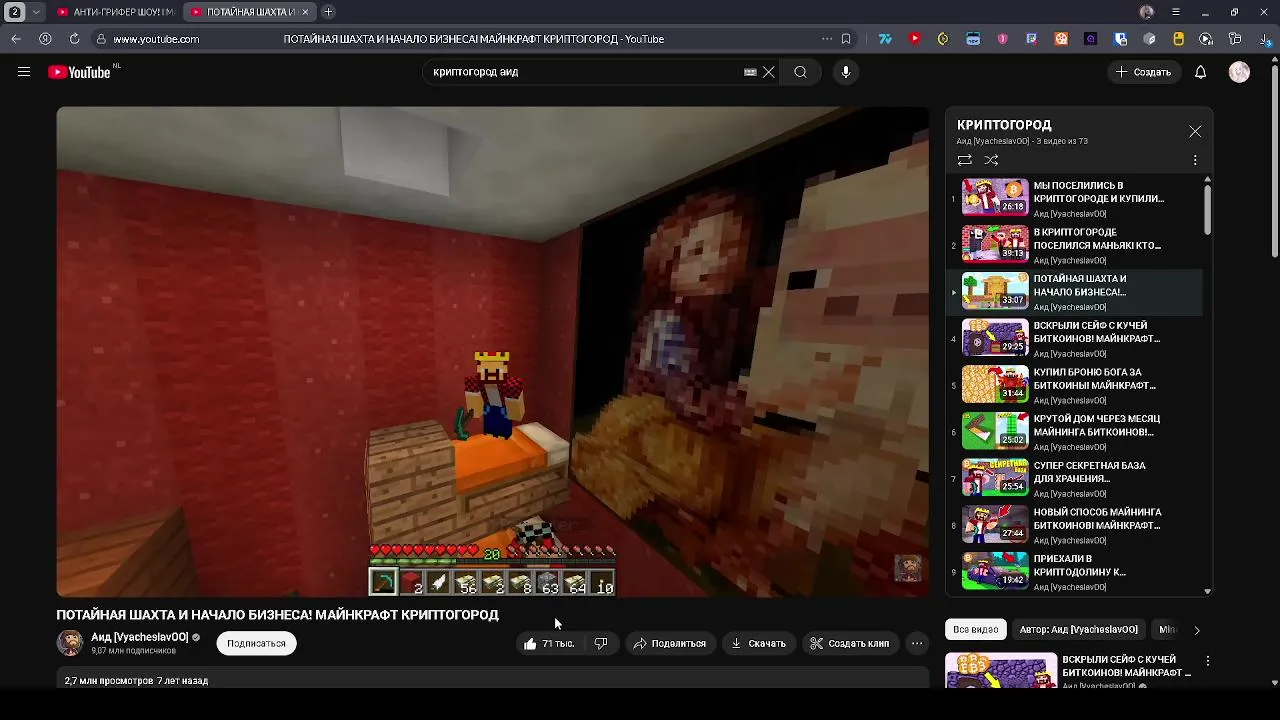Click the Поделиться share button
The width and height of the screenshot is (1280, 720).
pyautogui.click(x=669, y=643)
